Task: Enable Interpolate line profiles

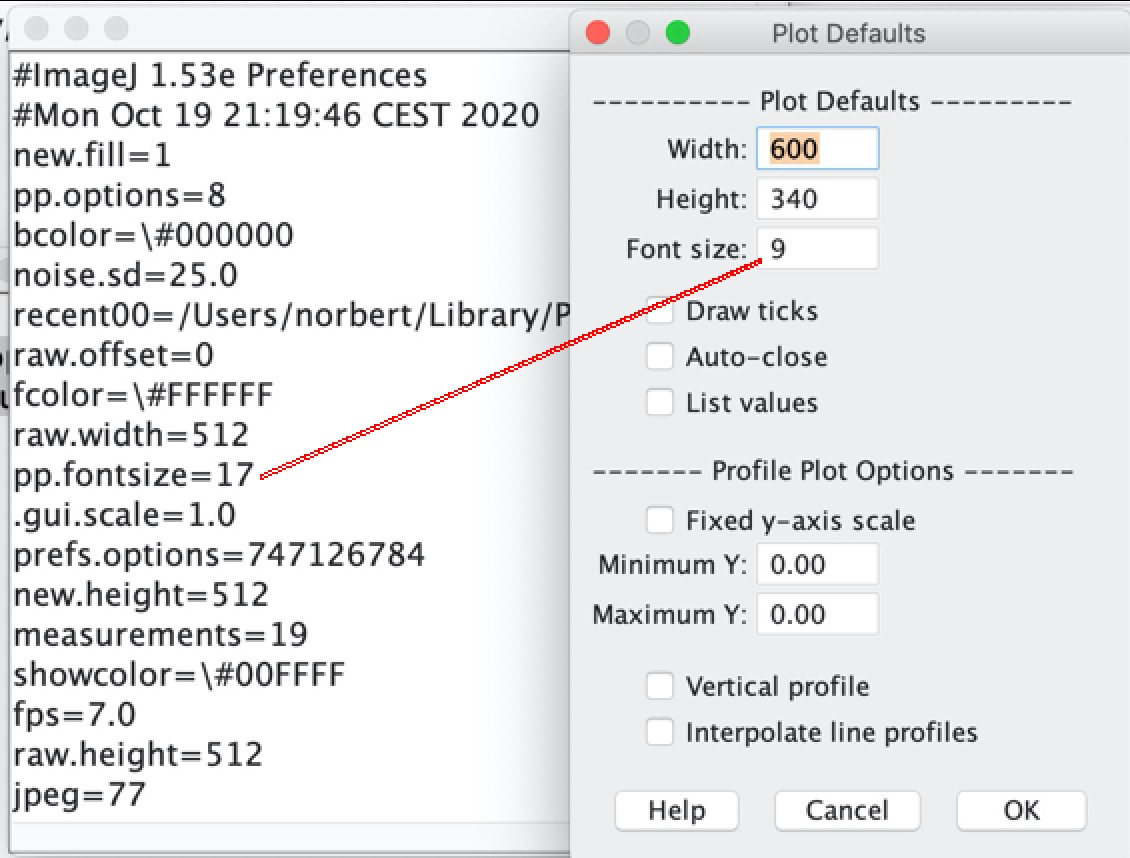Action: [660, 733]
